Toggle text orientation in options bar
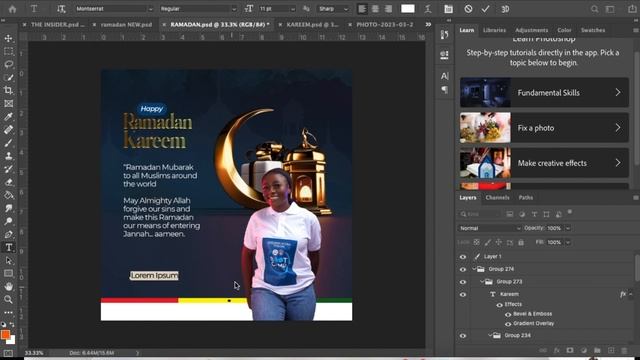 61,9
